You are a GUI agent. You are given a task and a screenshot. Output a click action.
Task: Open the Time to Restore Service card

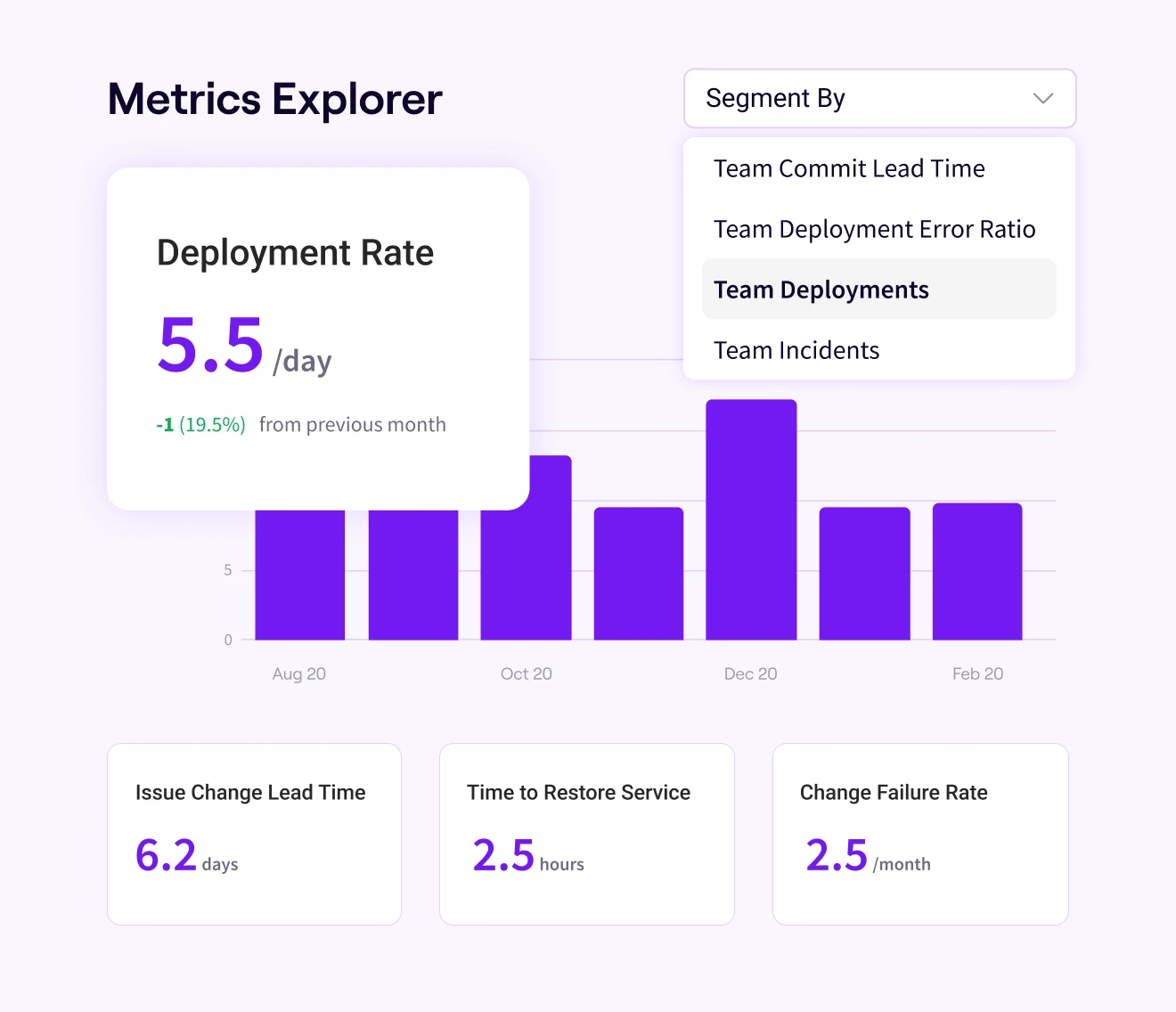(x=586, y=834)
